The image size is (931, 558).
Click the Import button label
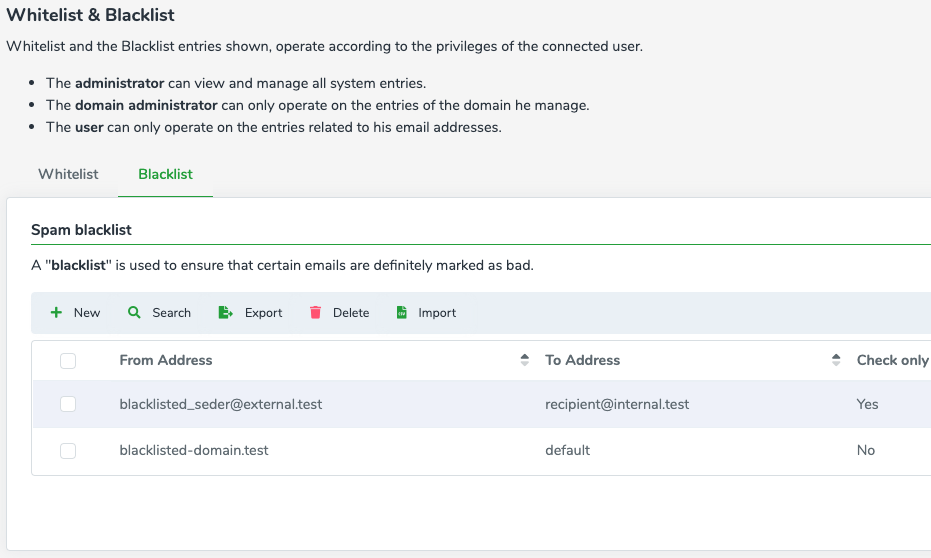pyautogui.click(x=437, y=313)
